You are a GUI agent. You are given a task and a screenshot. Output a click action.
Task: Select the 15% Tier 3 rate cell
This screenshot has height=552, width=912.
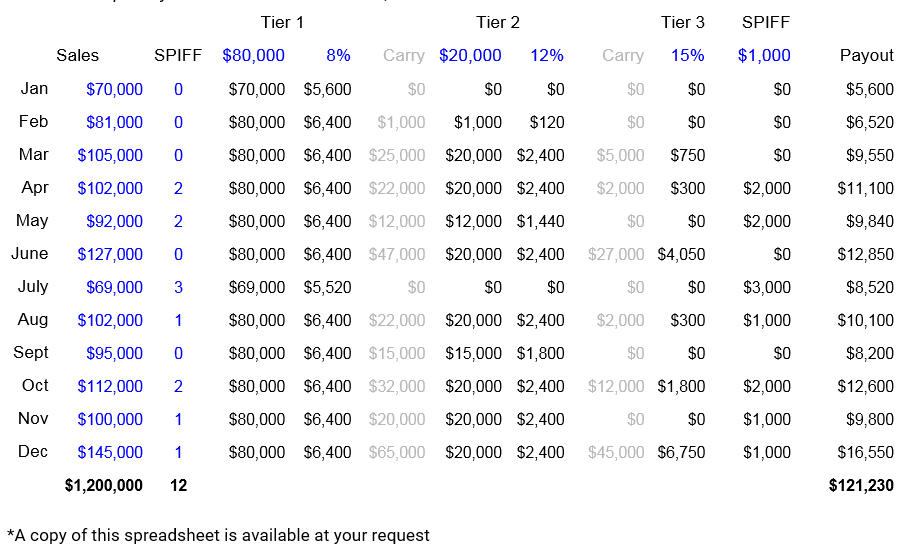pos(688,56)
